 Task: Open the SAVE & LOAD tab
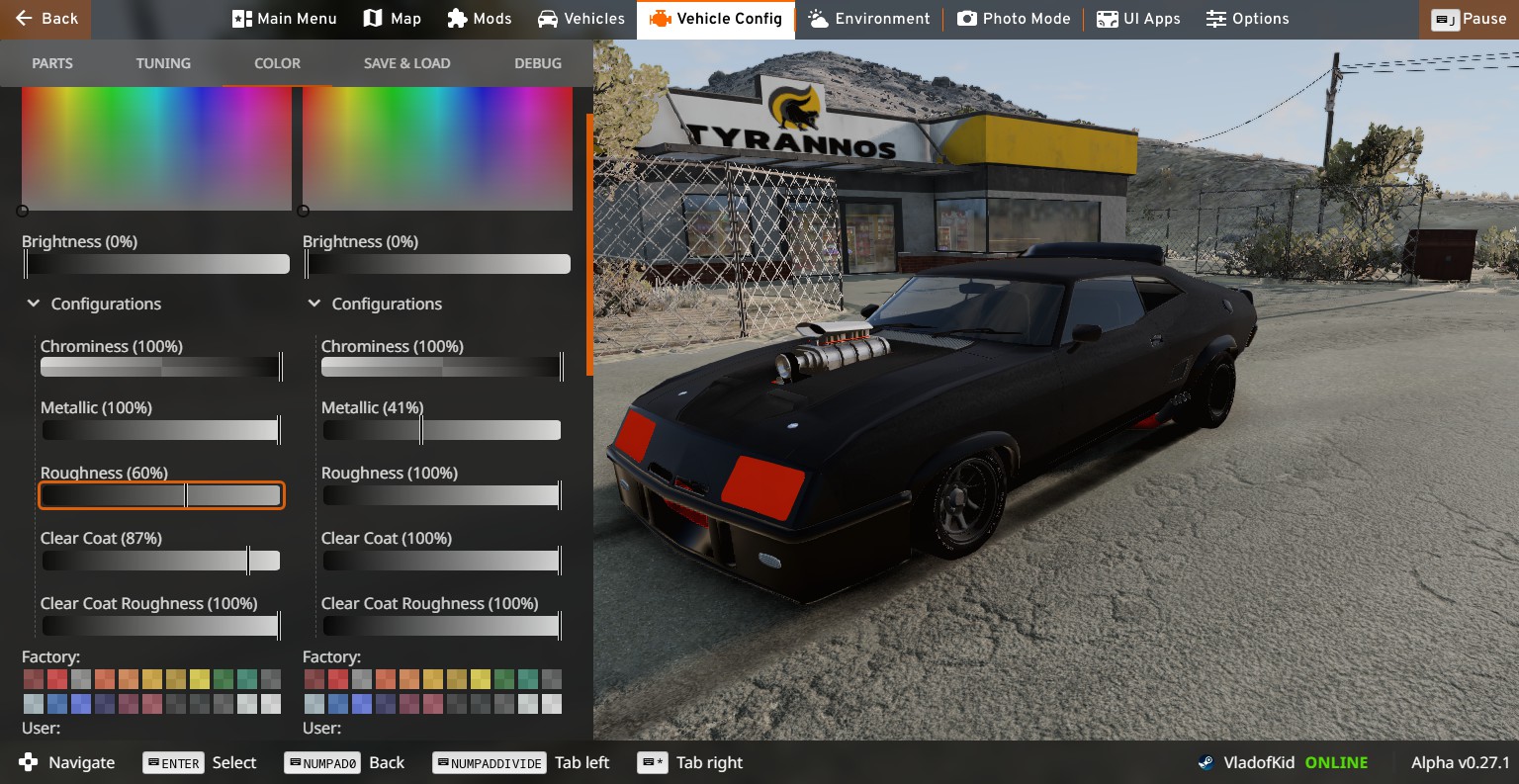pyautogui.click(x=406, y=63)
